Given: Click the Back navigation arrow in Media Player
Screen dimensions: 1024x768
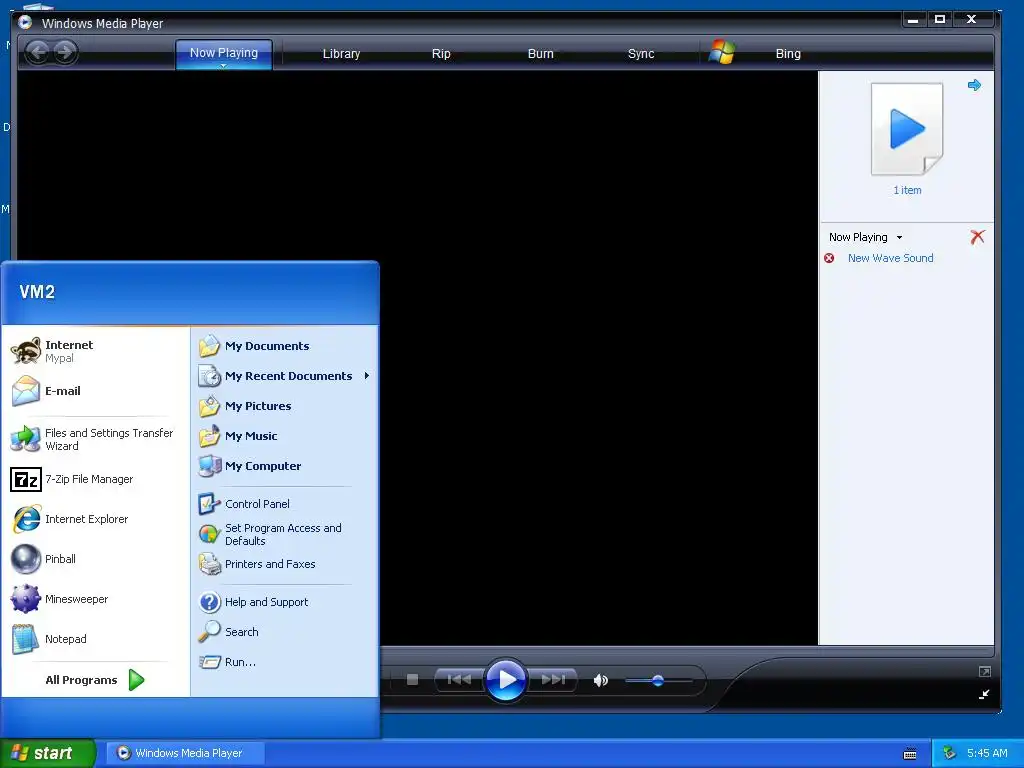Looking at the screenshot, I should (x=38, y=52).
